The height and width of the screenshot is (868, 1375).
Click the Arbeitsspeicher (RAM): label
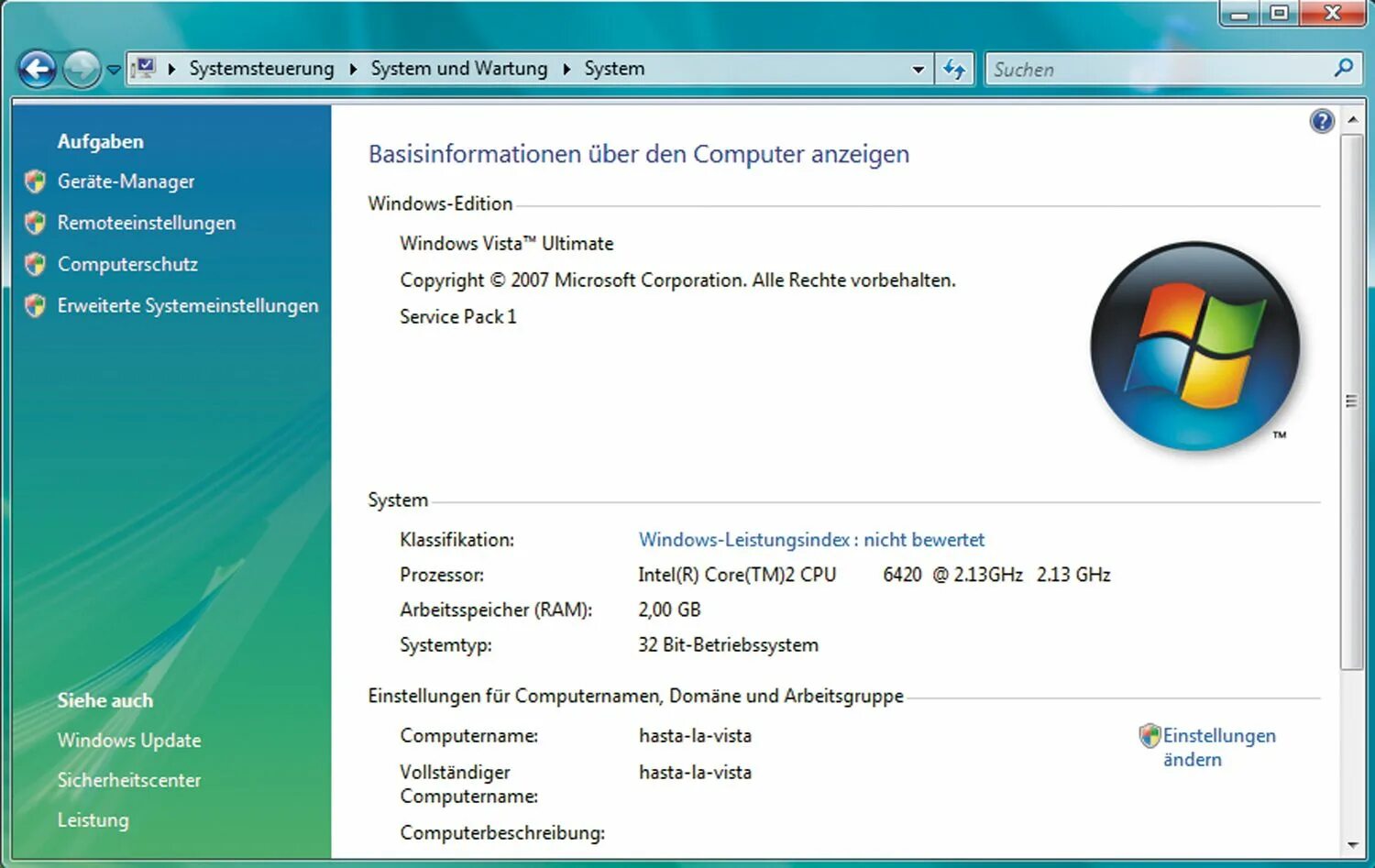(496, 610)
